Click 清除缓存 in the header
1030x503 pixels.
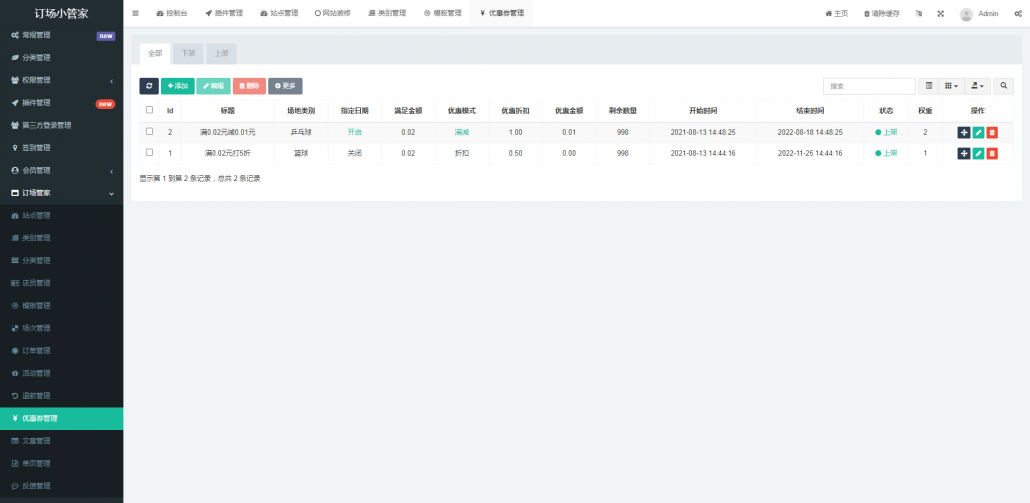pyautogui.click(x=881, y=14)
